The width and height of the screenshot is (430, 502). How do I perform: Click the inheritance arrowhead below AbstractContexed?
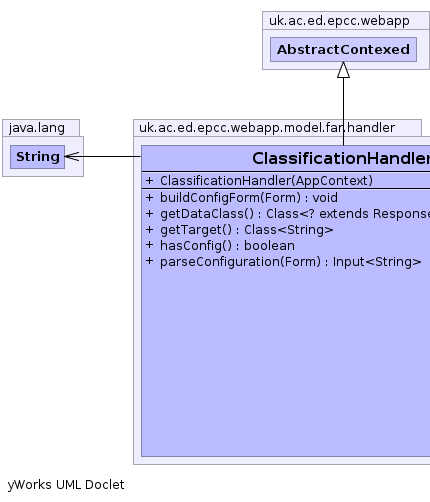343,70
